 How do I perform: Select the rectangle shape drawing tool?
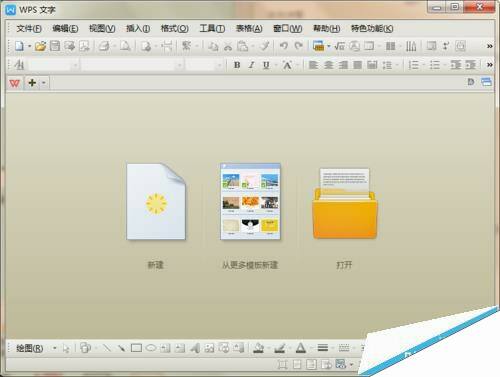[136, 348]
